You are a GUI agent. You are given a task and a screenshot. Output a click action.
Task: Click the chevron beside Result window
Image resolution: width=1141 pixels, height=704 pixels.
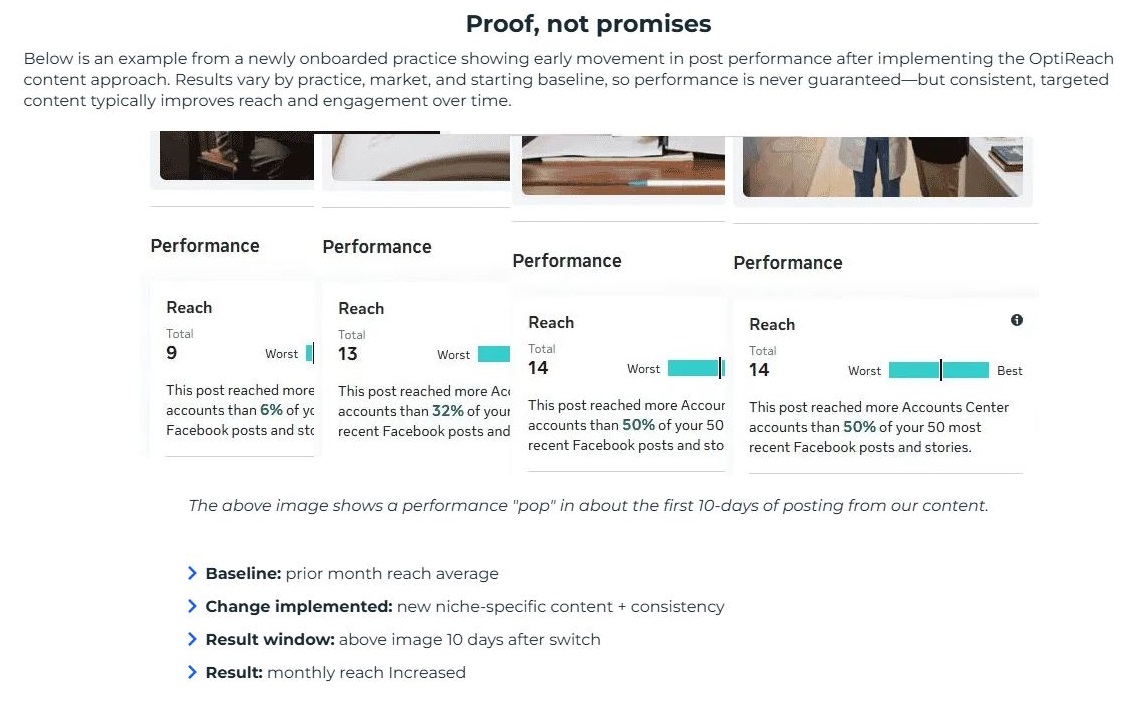point(192,639)
